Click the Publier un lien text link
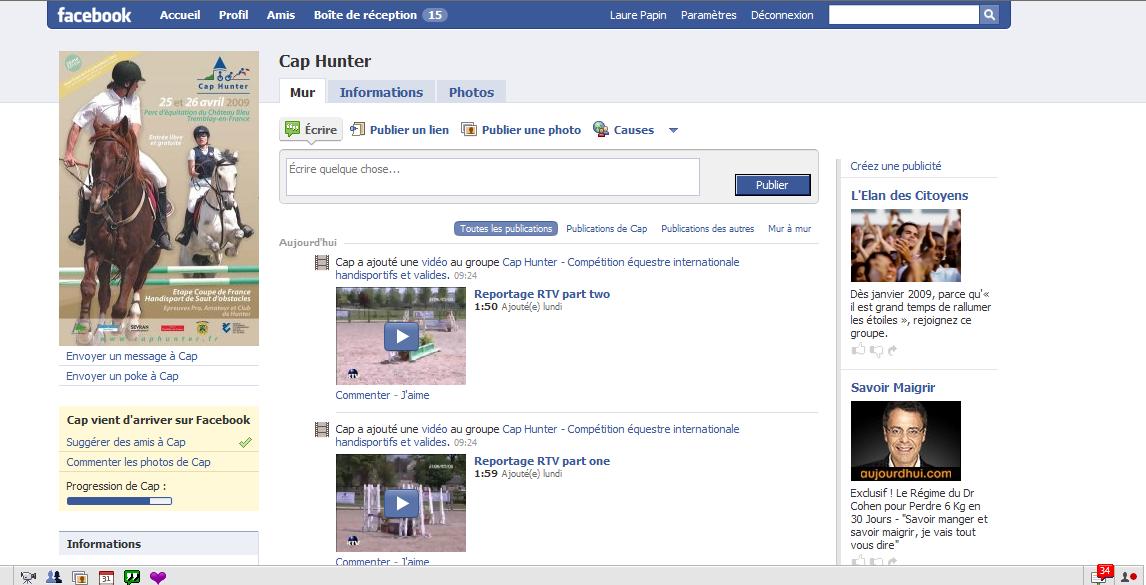Viewport: 1146px width, 585px height. click(409, 130)
